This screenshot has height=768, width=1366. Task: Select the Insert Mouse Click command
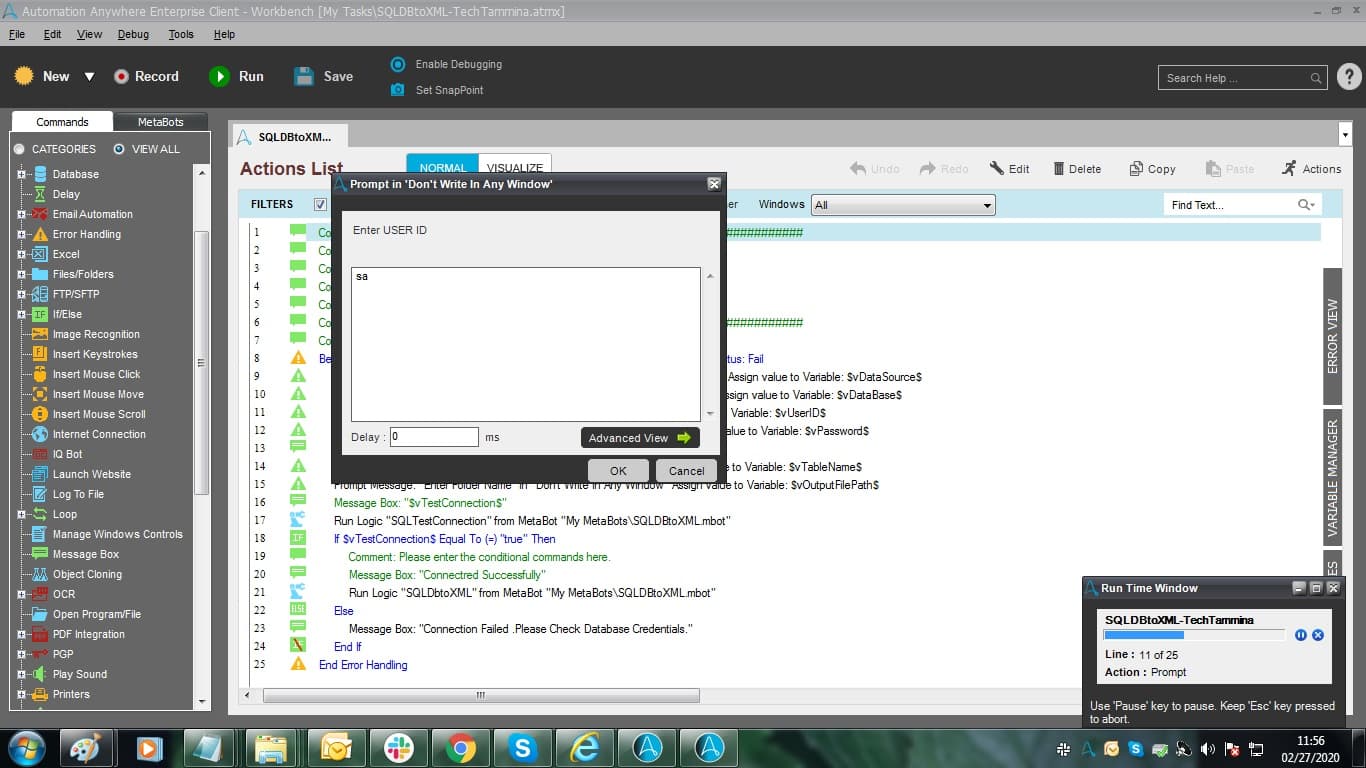tap(96, 374)
